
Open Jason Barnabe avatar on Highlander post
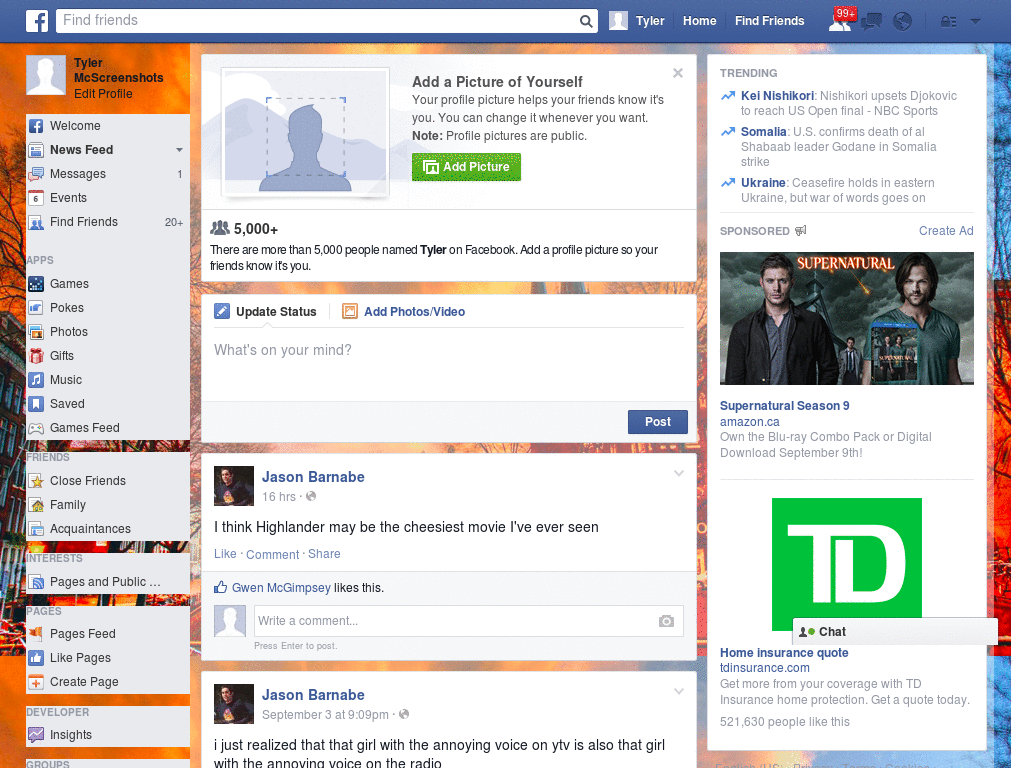[x=234, y=486]
